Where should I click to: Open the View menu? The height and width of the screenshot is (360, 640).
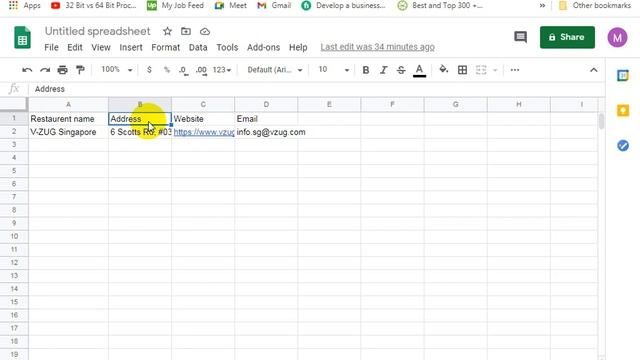pyautogui.click(x=101, y=47)
